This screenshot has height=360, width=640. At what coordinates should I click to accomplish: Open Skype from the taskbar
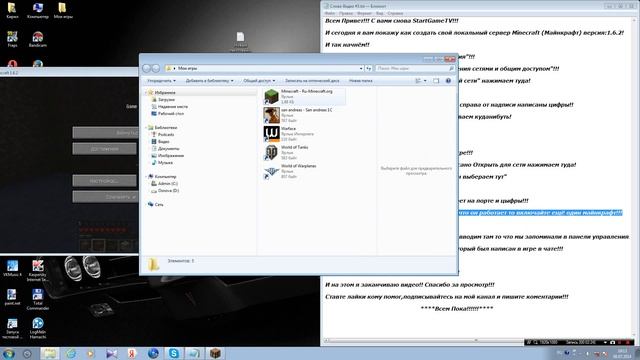[x=173, y=353]
